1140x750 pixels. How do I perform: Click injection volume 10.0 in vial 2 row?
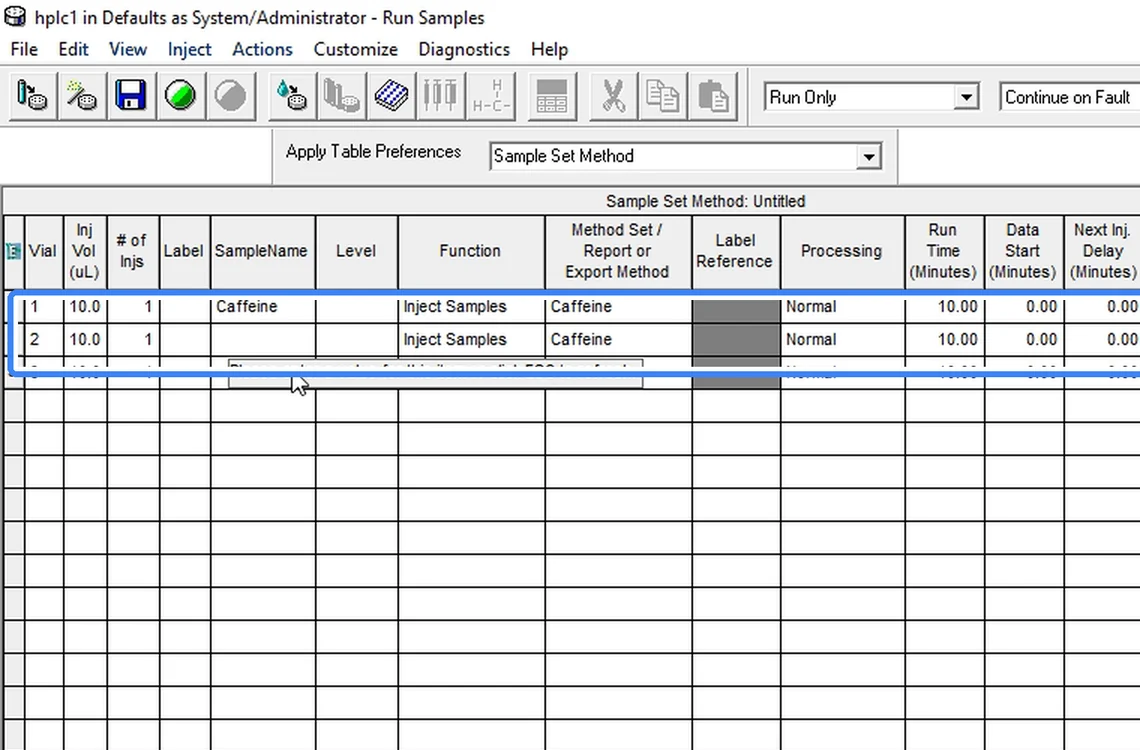pyautogui.click(x=85, y=339)
